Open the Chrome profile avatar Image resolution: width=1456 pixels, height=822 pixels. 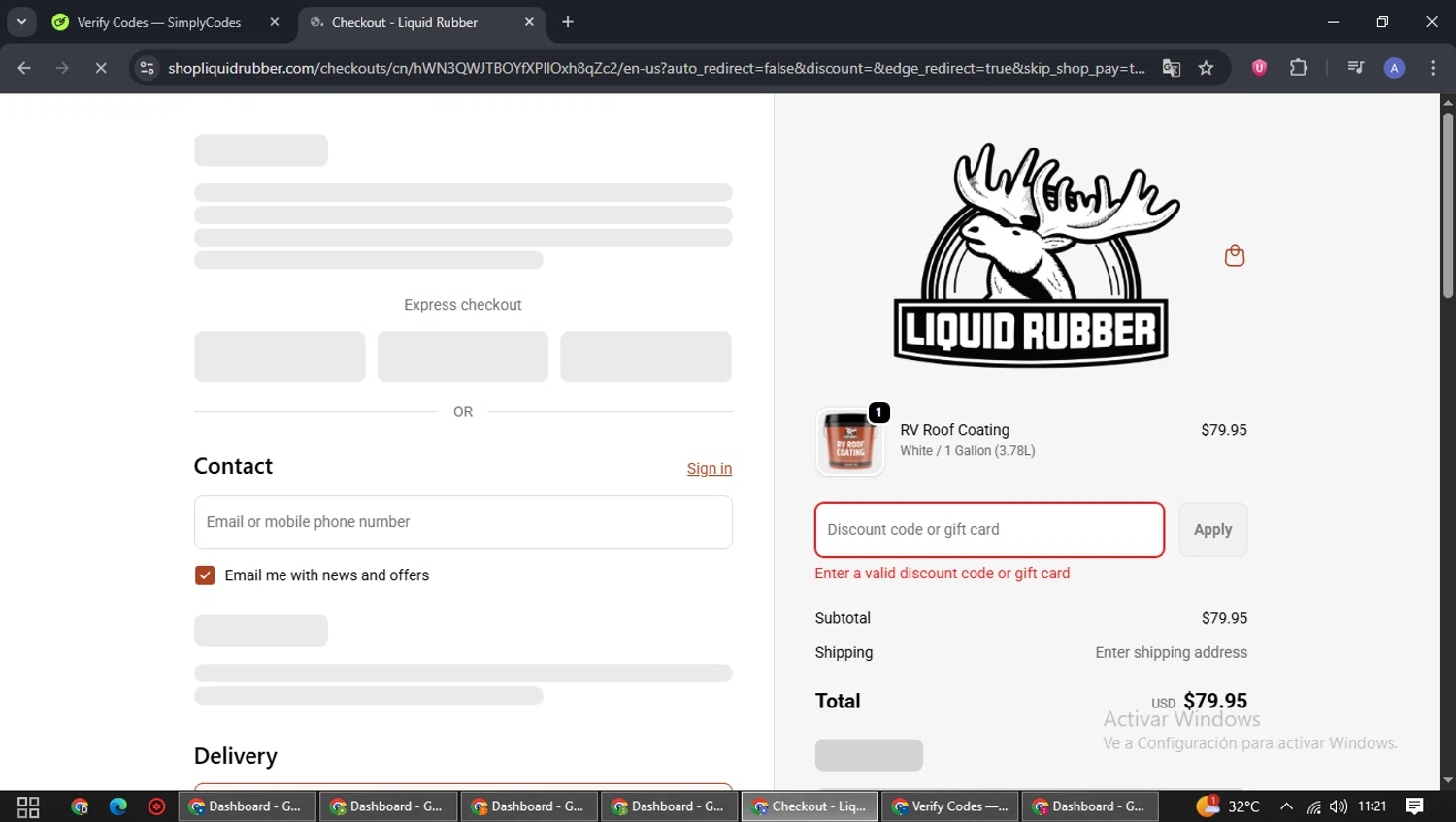pos(1394,68)
